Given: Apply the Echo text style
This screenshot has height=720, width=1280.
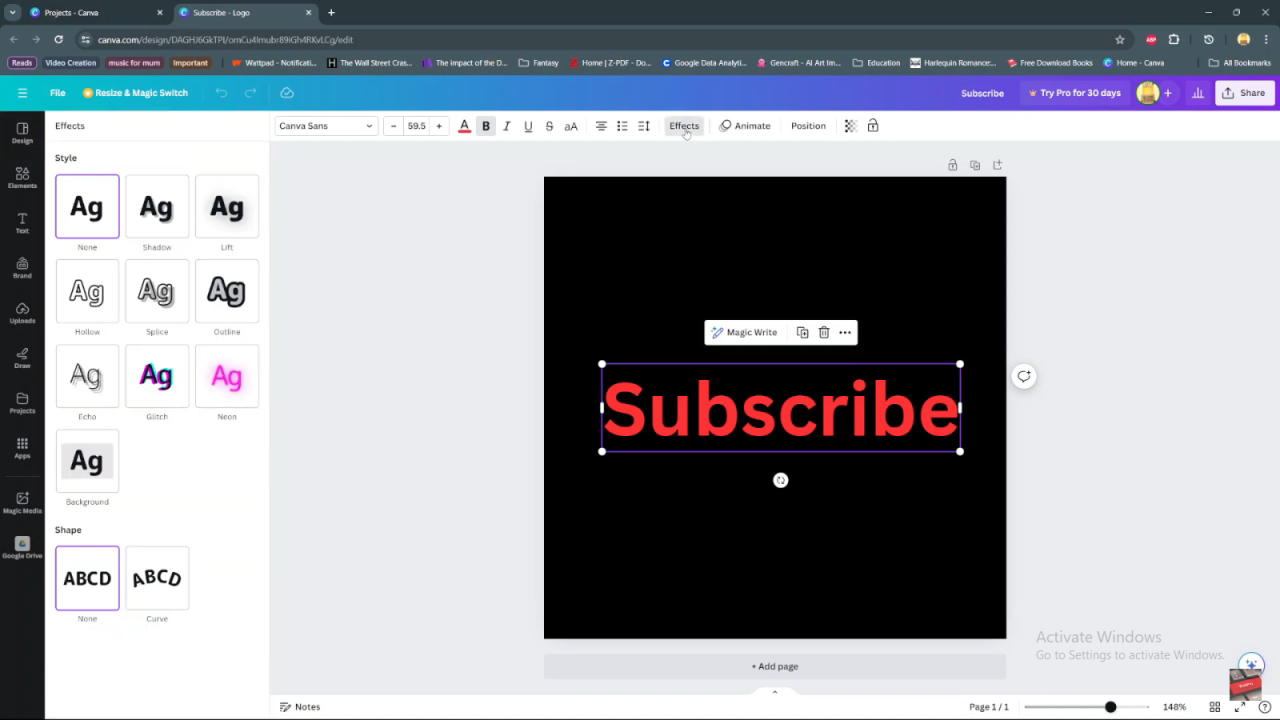Looking at the screenshot, I should pos(87,376).
